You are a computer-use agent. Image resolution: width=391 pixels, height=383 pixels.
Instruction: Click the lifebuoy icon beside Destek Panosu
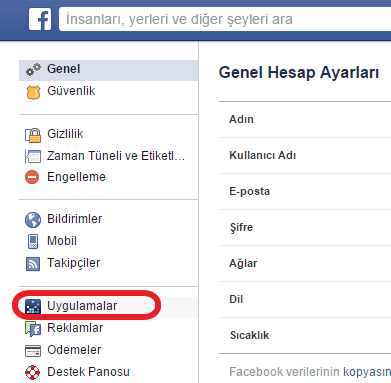click(x=32, y=372)
